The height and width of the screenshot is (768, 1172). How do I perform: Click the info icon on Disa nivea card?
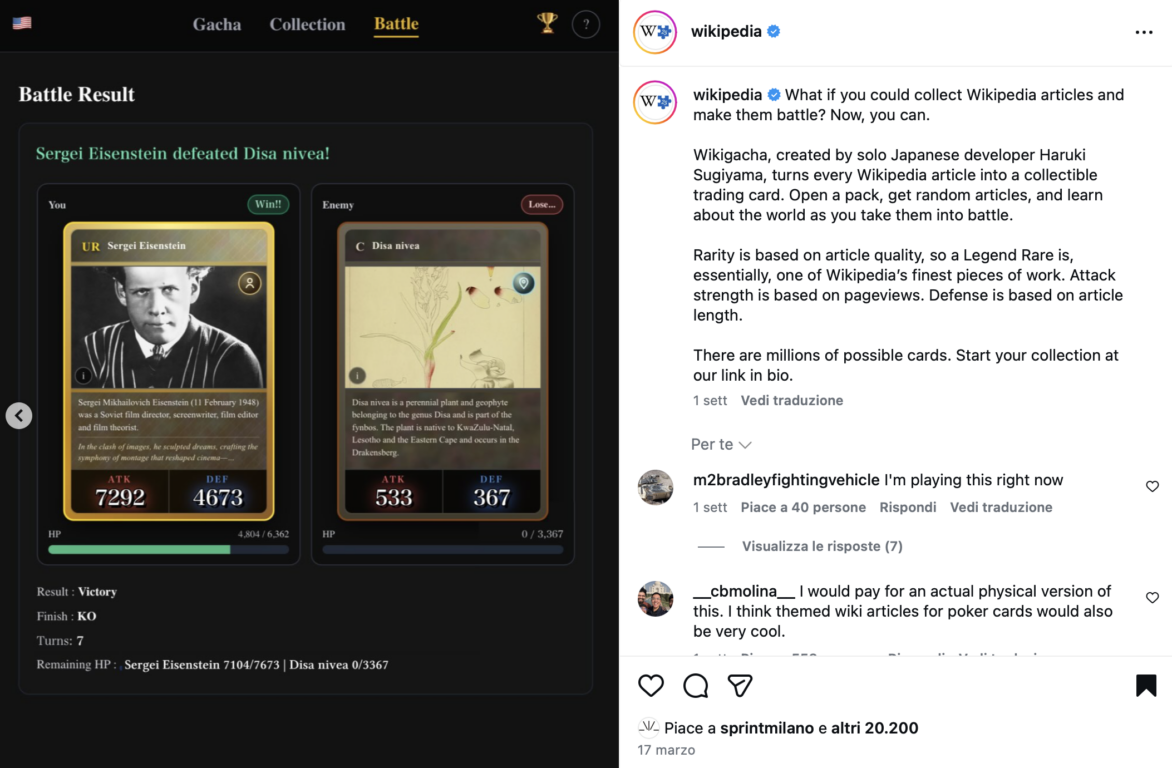point(357,376)
